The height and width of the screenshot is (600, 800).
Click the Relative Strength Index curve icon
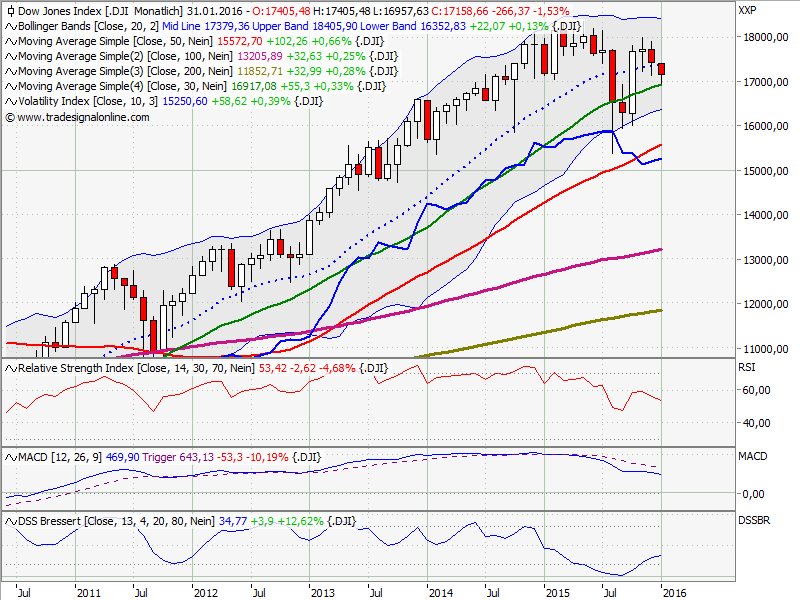tap(11, 369)
